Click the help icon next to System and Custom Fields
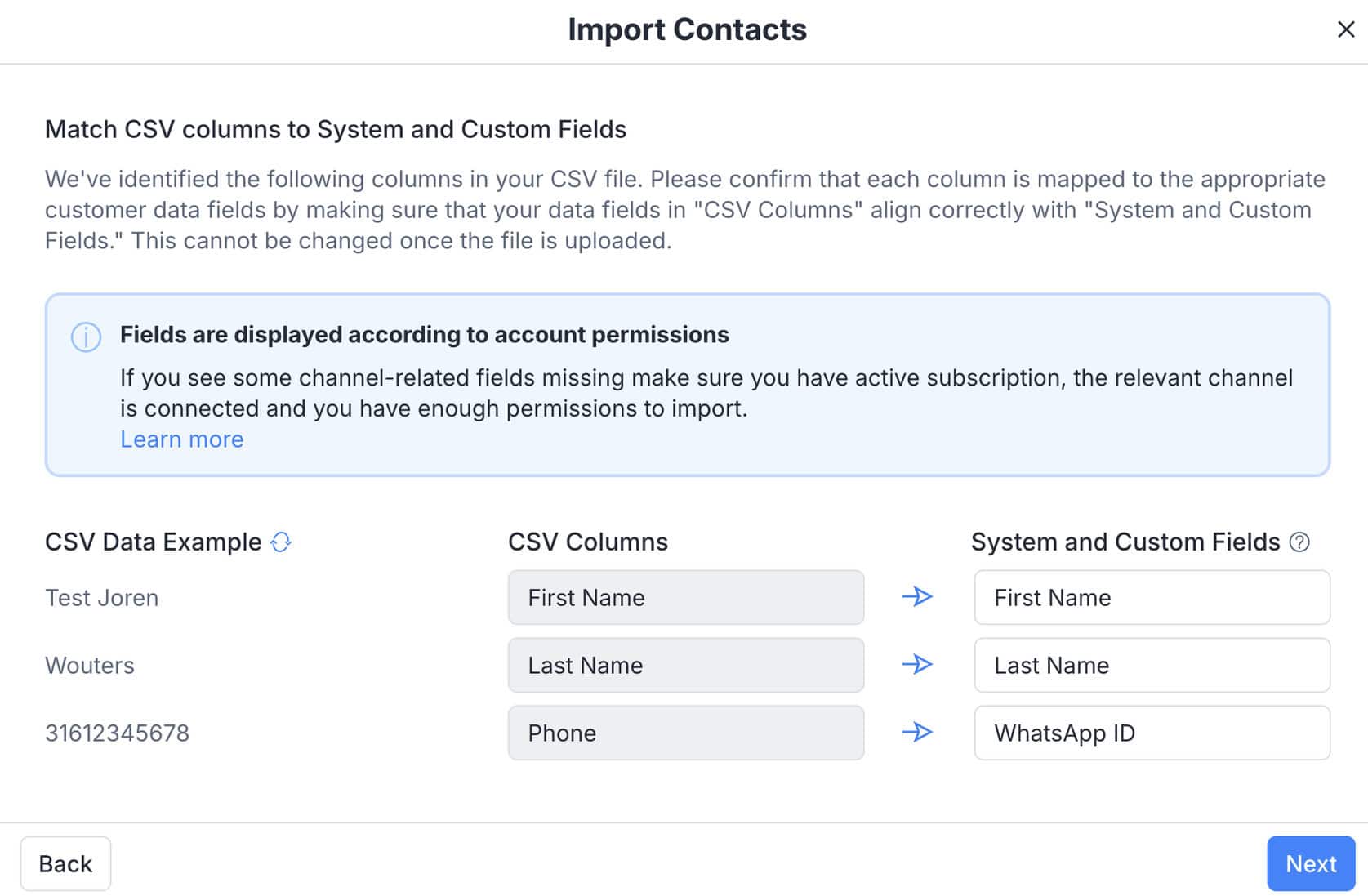Image resolution: width=1368 pixels, height=896 pixels. click(x=1299, y=542)
